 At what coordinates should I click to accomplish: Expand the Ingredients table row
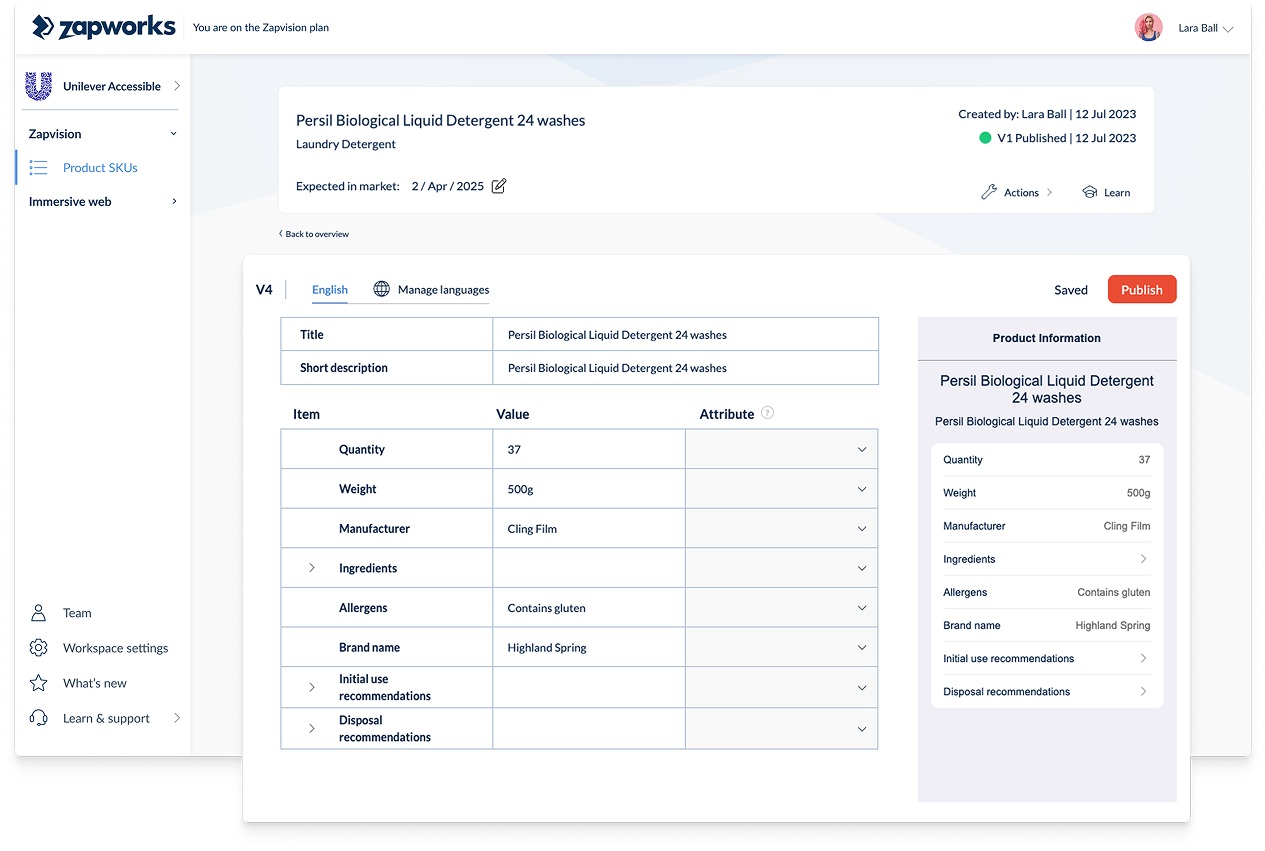pos(312,568)
